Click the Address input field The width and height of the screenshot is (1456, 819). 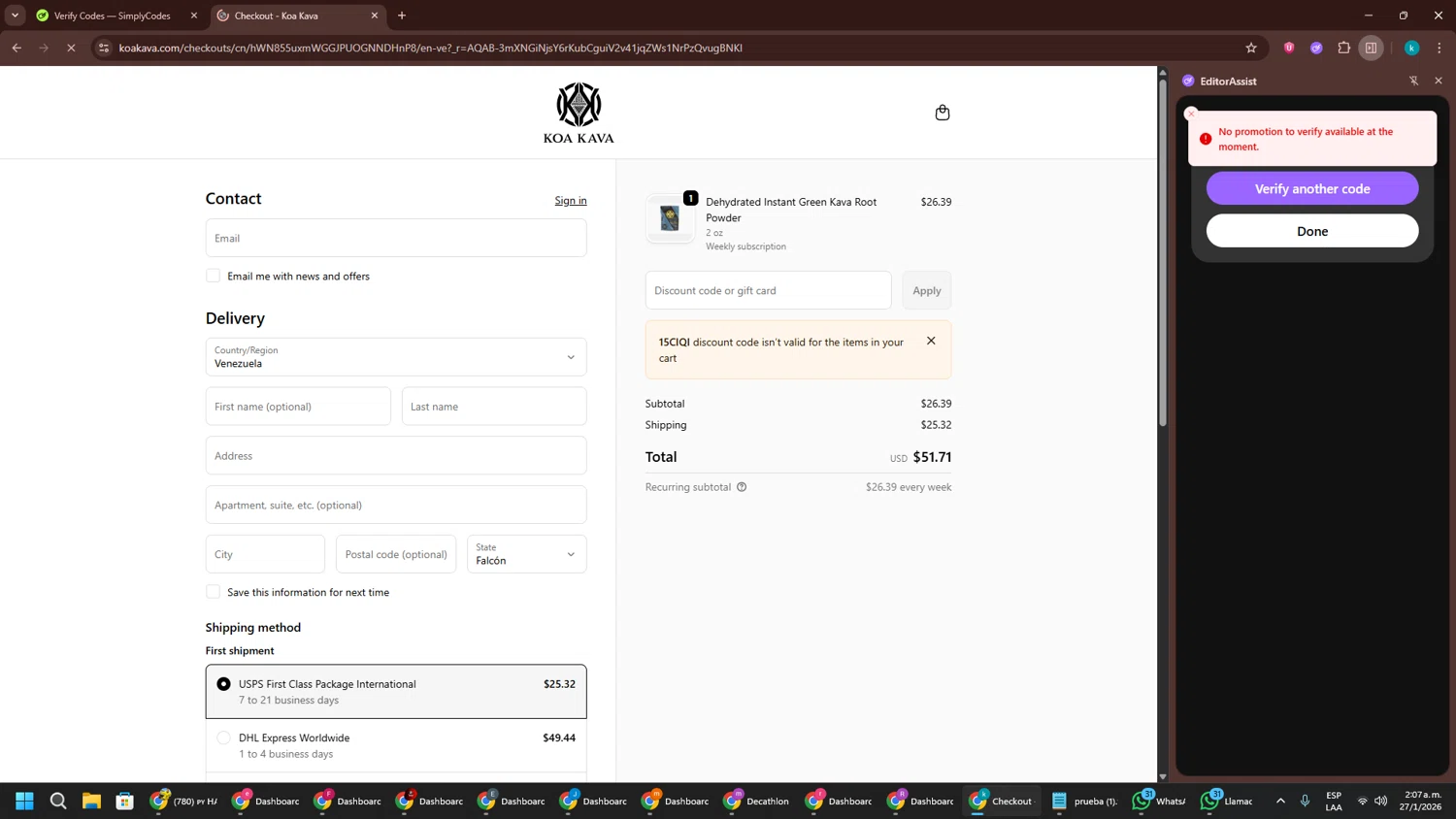396,456
